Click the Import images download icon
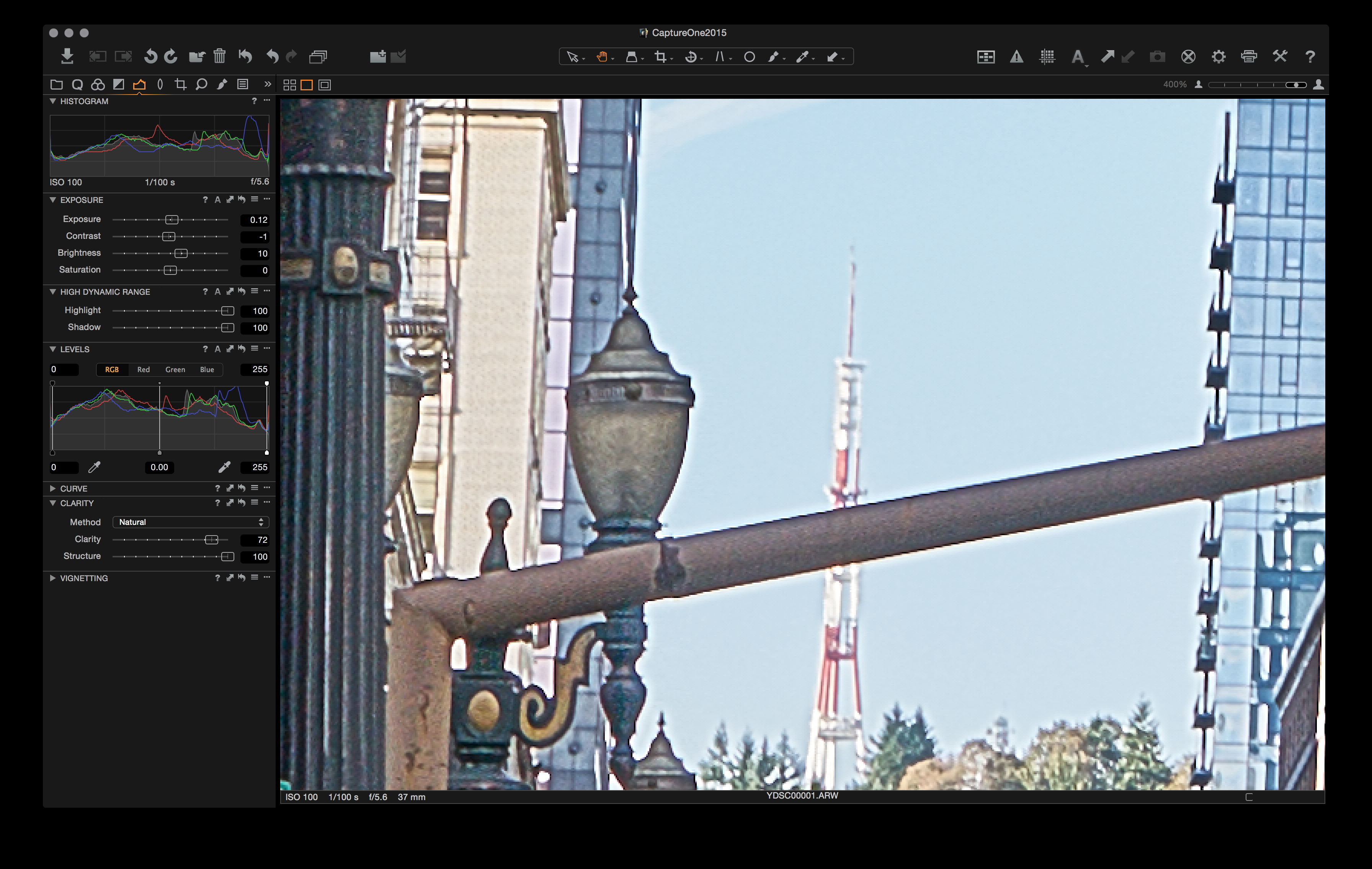 point(67,56)
